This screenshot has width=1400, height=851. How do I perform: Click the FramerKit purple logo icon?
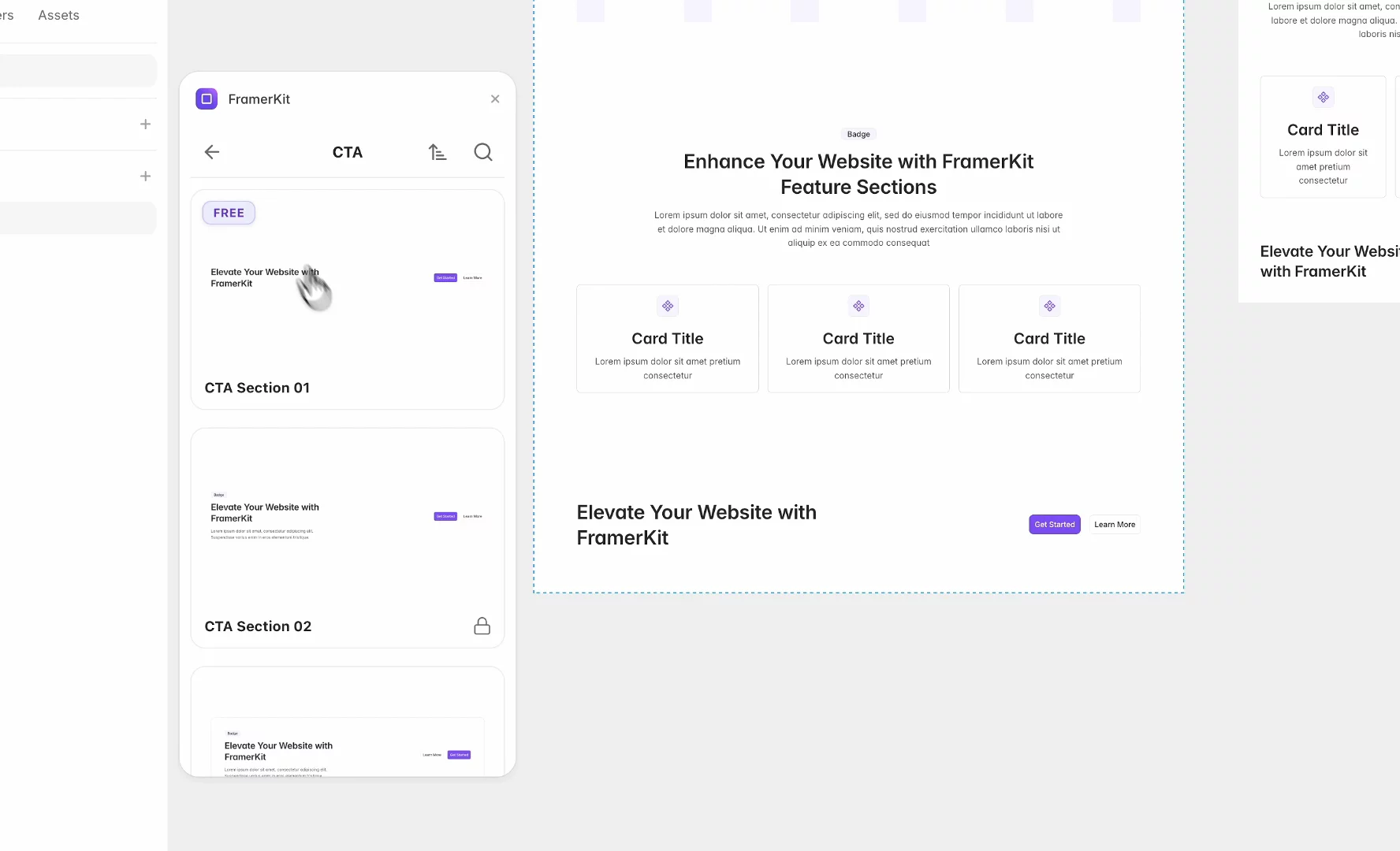tap(207, 98)
